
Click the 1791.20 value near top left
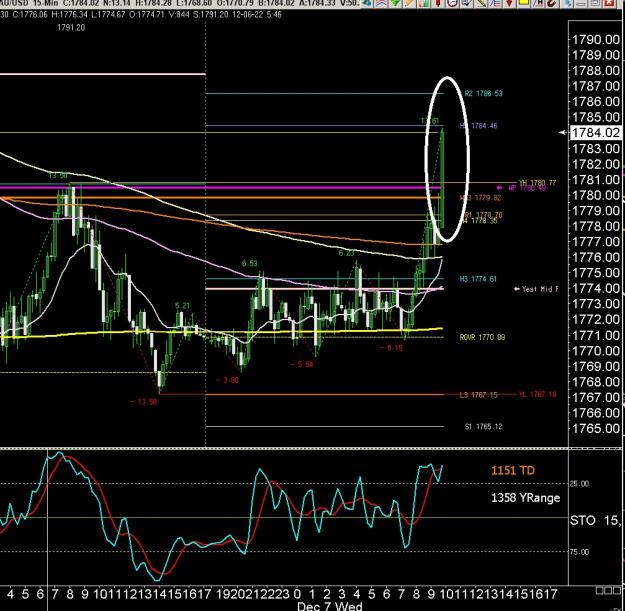click(x=71, y=28)
